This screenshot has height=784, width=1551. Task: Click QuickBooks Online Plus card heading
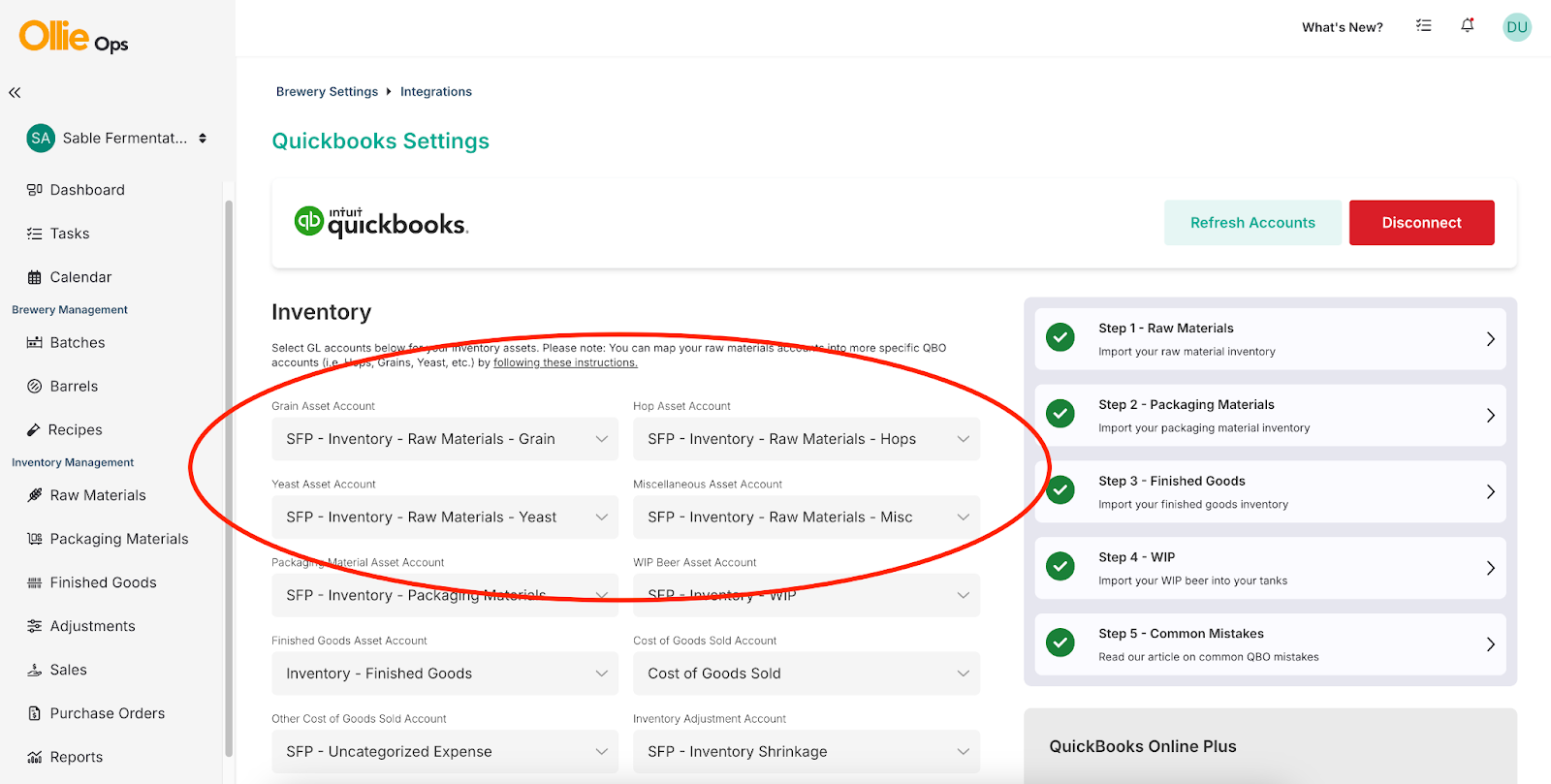tap(1143, 746)
